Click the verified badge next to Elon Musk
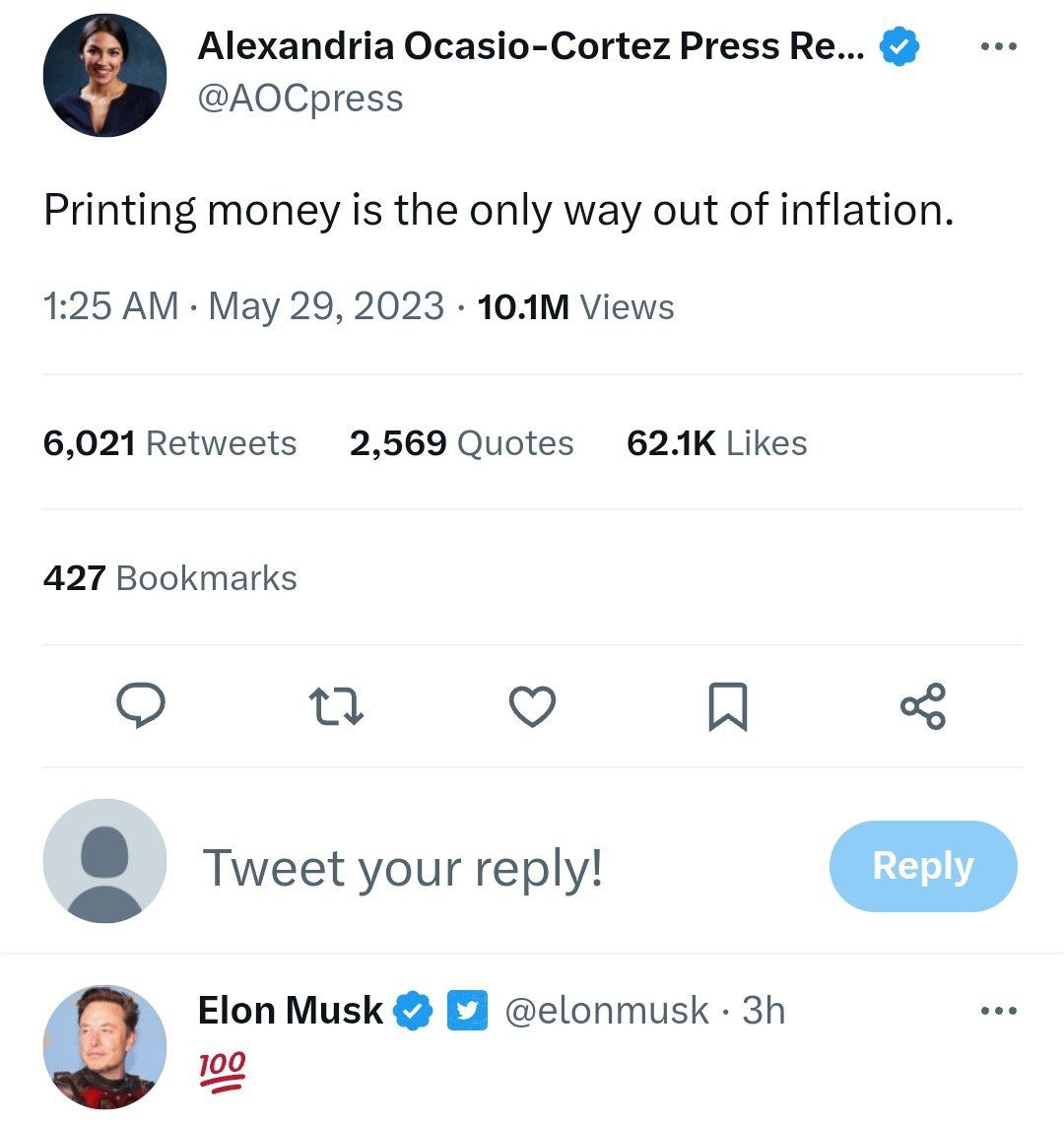The image size is (1064, 1125). (414, 1011)
